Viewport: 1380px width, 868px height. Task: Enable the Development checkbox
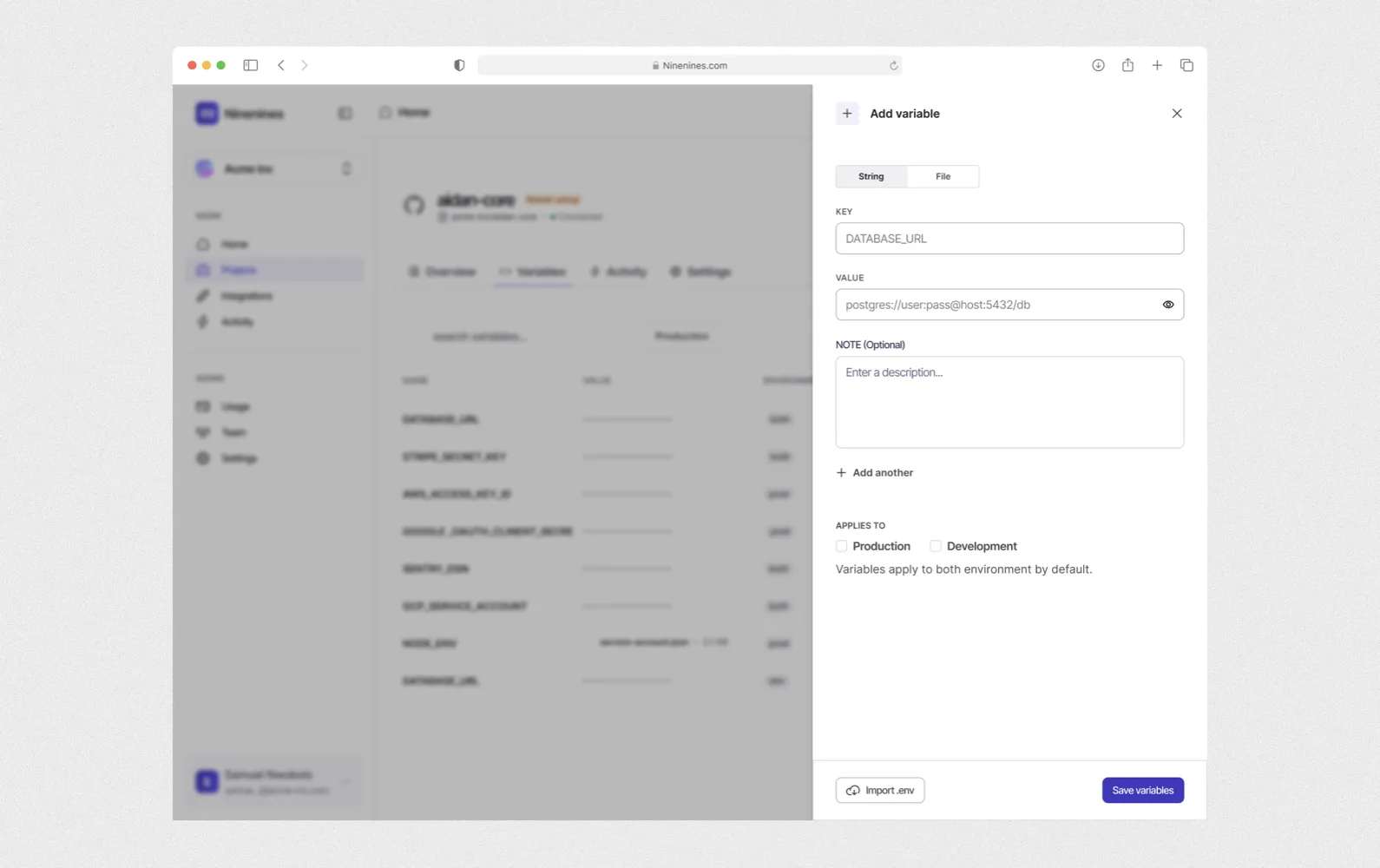pyautogui.click(x=936, y=546)
